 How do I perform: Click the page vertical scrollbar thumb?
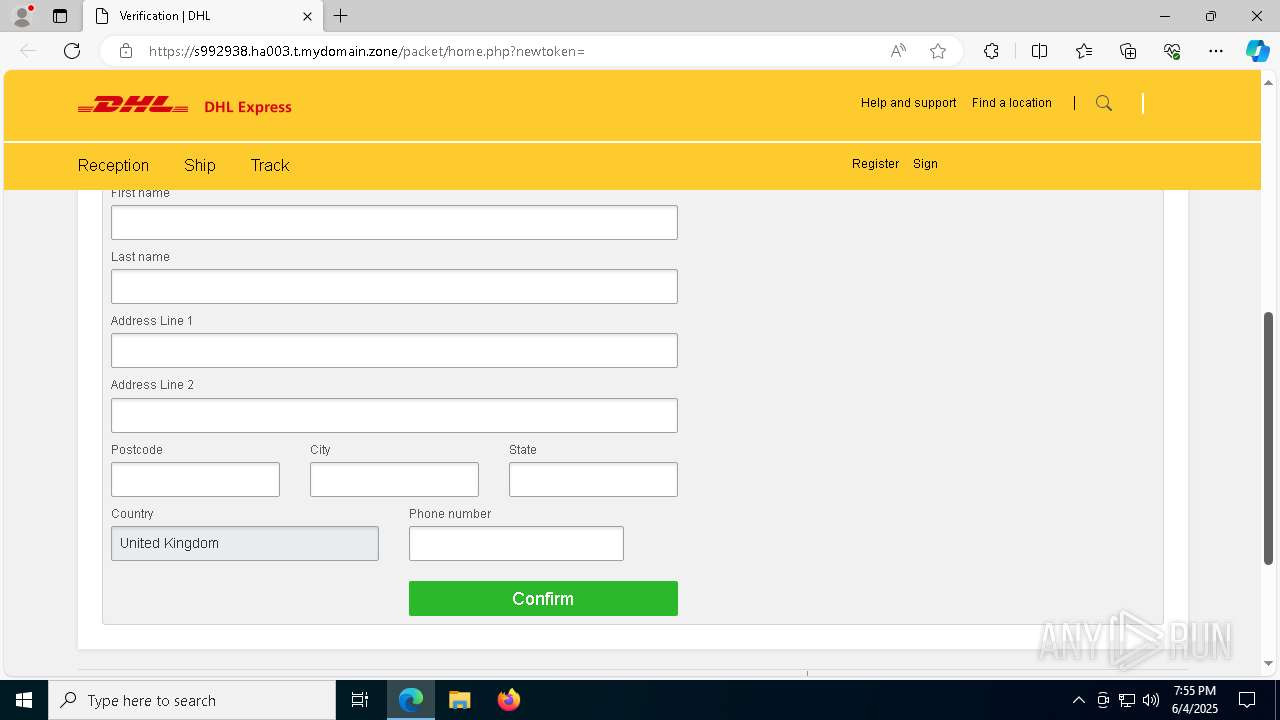[1268, 438]
